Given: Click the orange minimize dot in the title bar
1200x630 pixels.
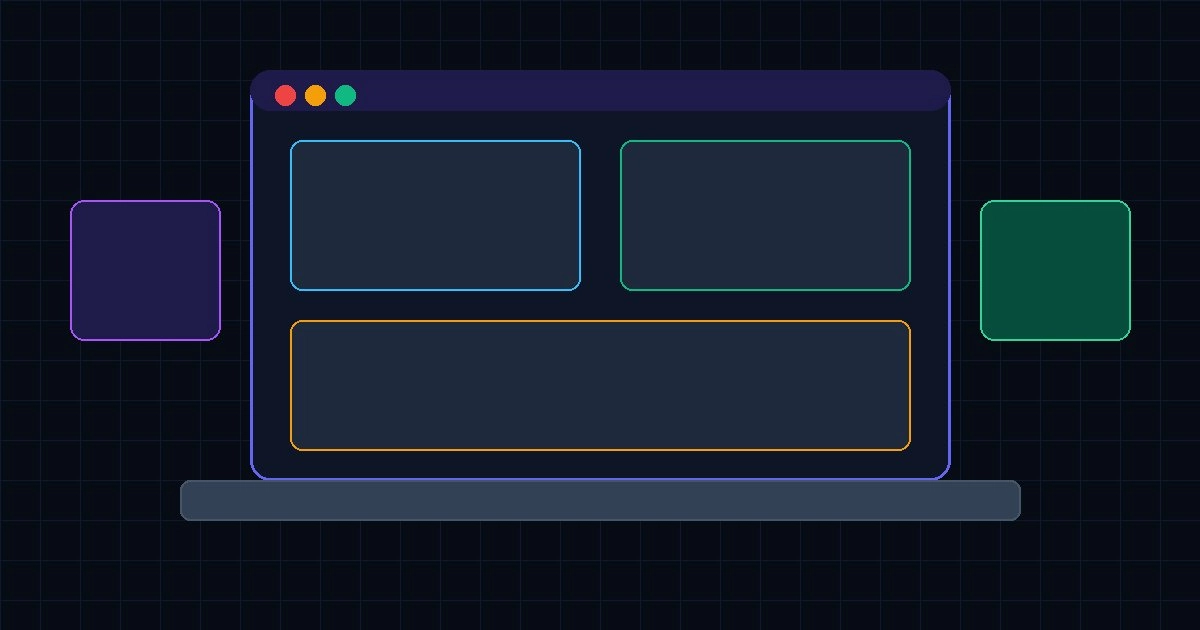Looking at the screenshot, I should point(315,95).
